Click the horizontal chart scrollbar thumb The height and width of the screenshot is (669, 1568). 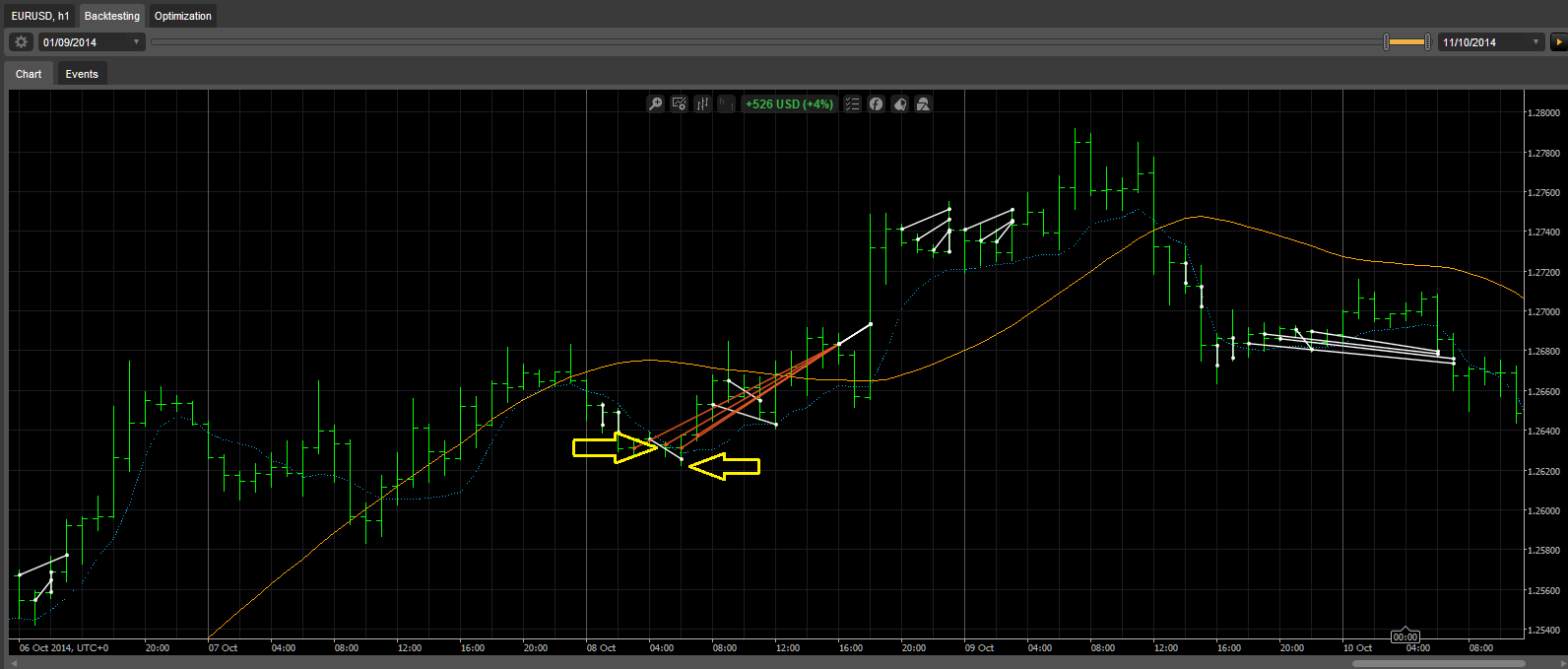click(1439, 663)
